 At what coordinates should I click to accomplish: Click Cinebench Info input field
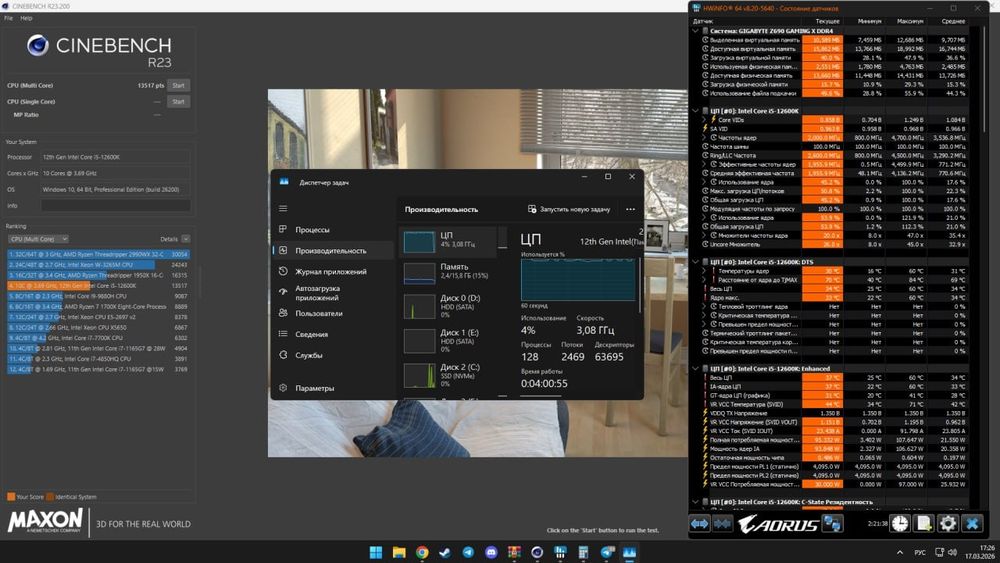point(115,205)
